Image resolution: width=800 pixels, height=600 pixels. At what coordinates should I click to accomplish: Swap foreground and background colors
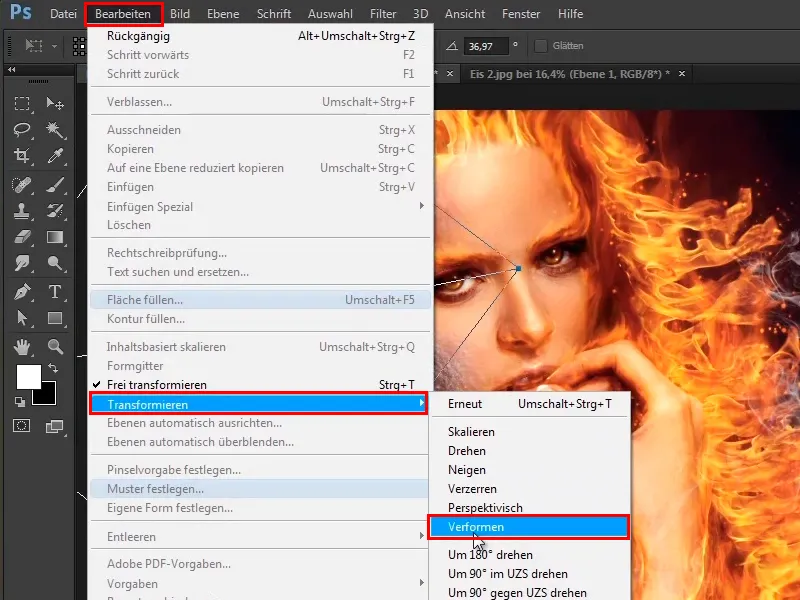click(53, 367)
